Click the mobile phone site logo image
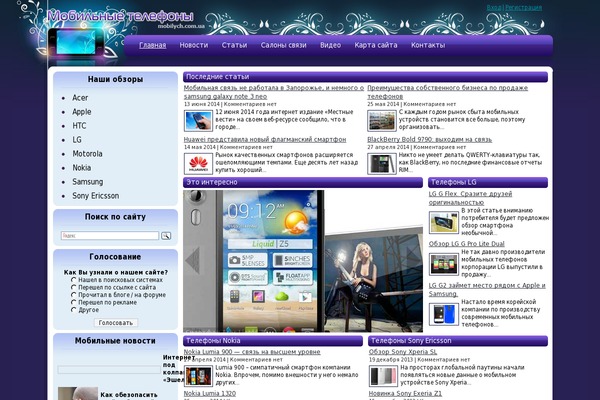This screenshot has width=600, height=400. click(76, 42)
